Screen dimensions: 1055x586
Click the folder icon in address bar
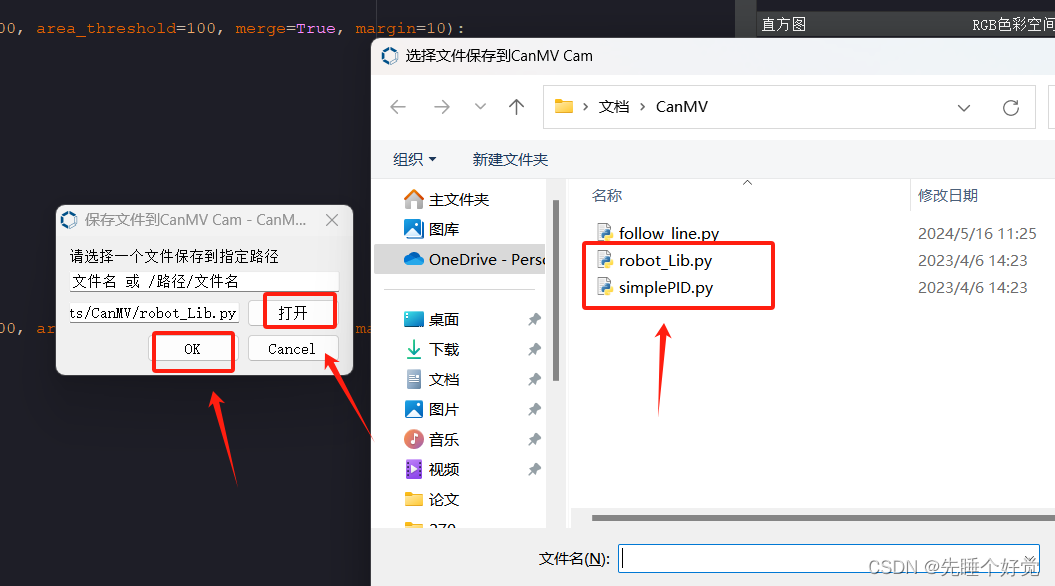(563, 106)
